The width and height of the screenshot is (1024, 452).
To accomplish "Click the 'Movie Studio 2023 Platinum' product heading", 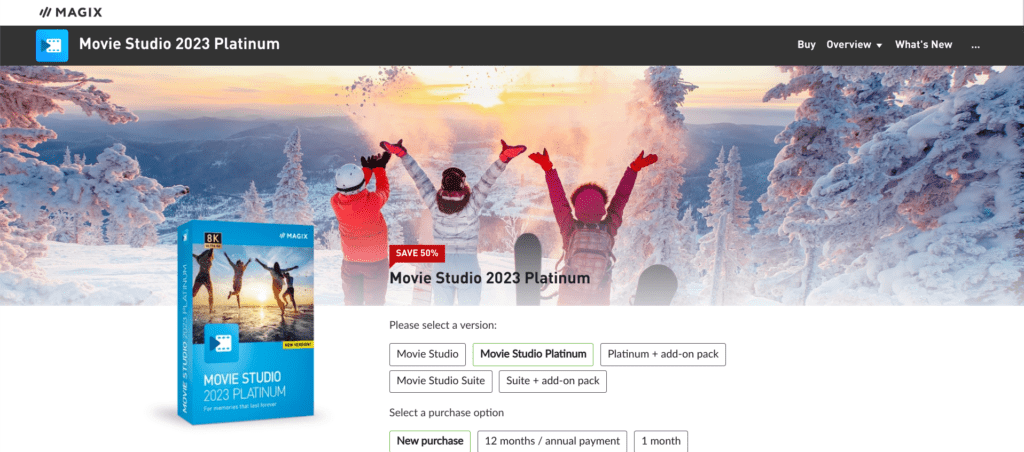I will [x=489, y=278].
